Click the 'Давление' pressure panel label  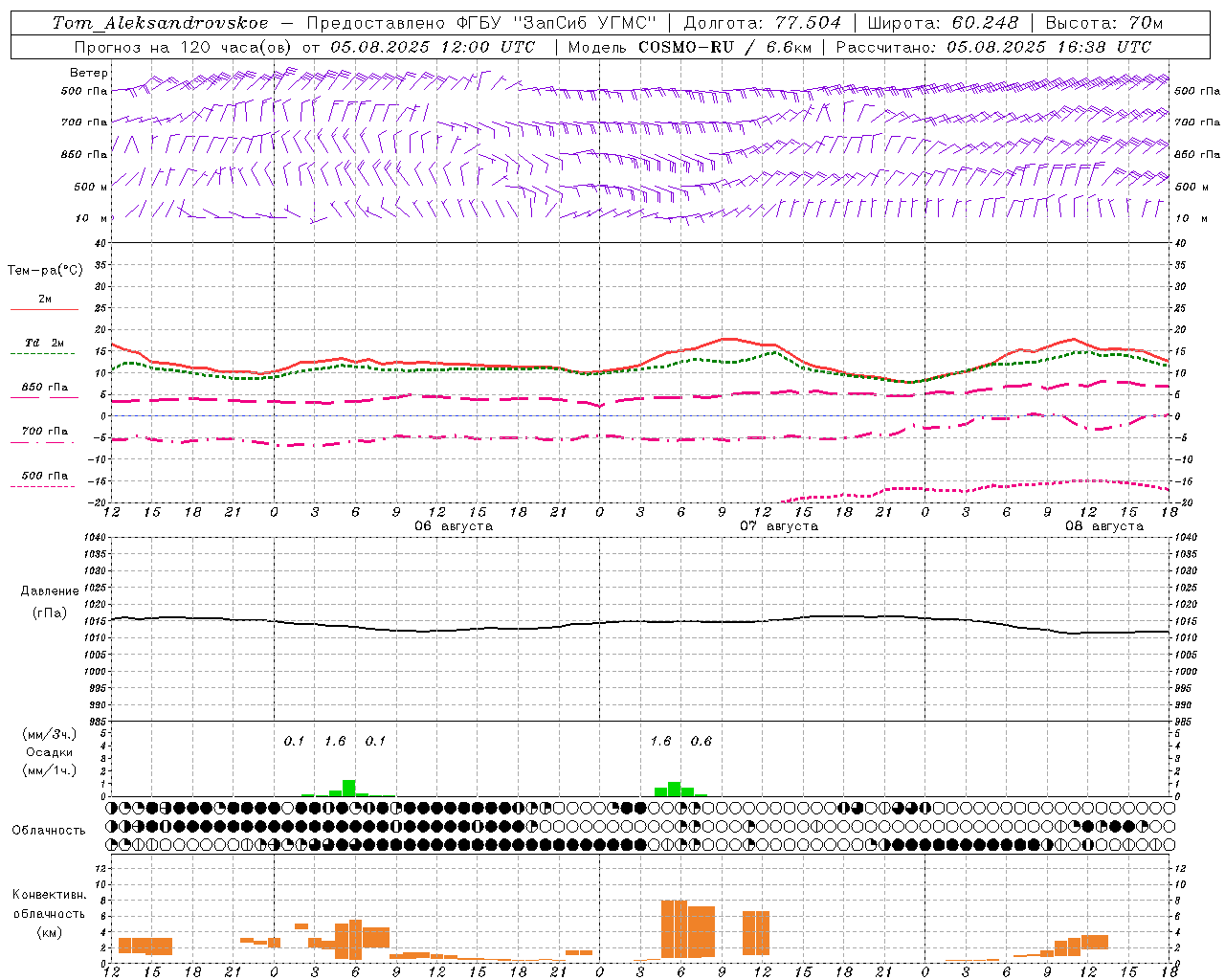(50, 591)
